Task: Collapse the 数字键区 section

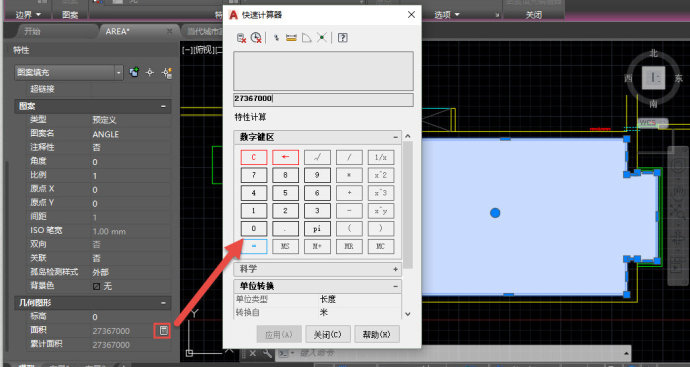Action: click(x=395, y=137)
